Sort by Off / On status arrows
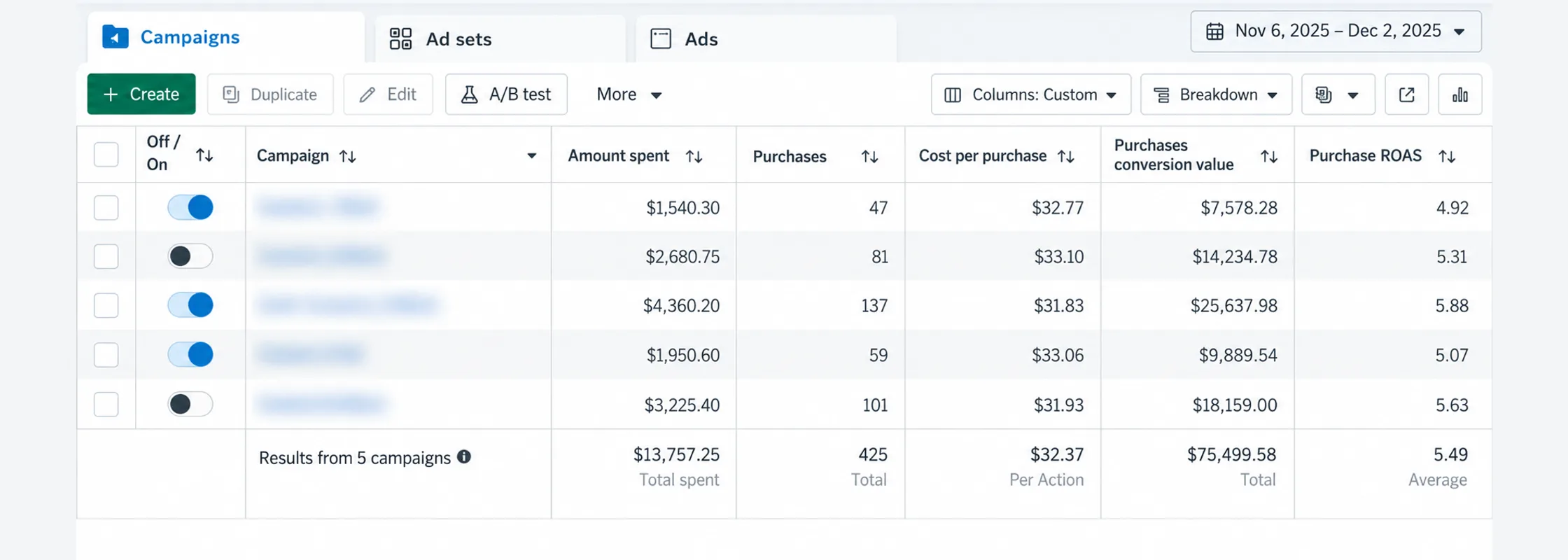Screen dimensions: 1568x560 coord(204,155)
